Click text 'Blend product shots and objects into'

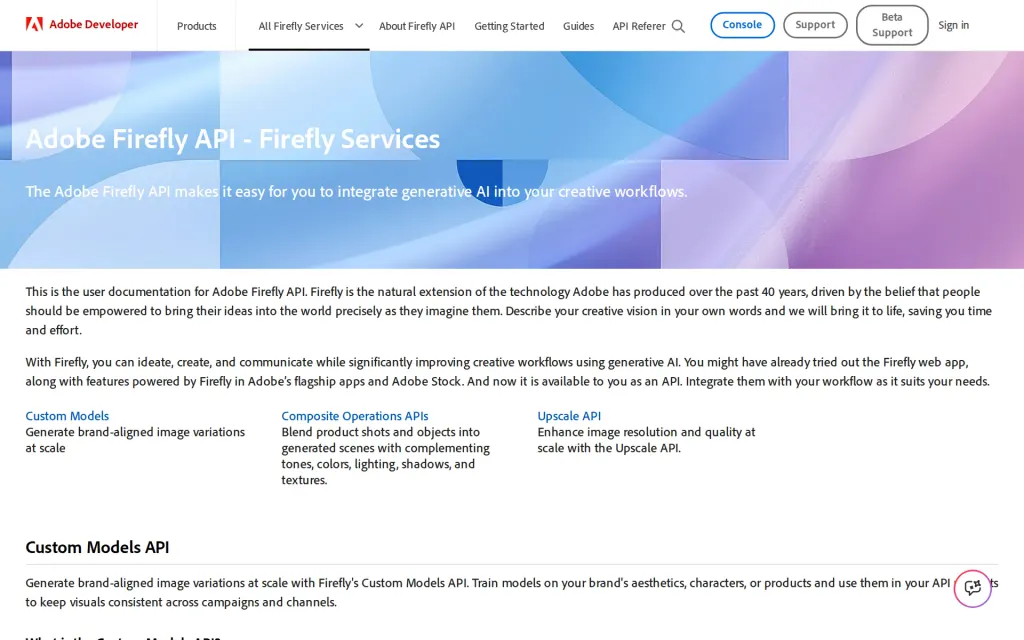[380, 432]
